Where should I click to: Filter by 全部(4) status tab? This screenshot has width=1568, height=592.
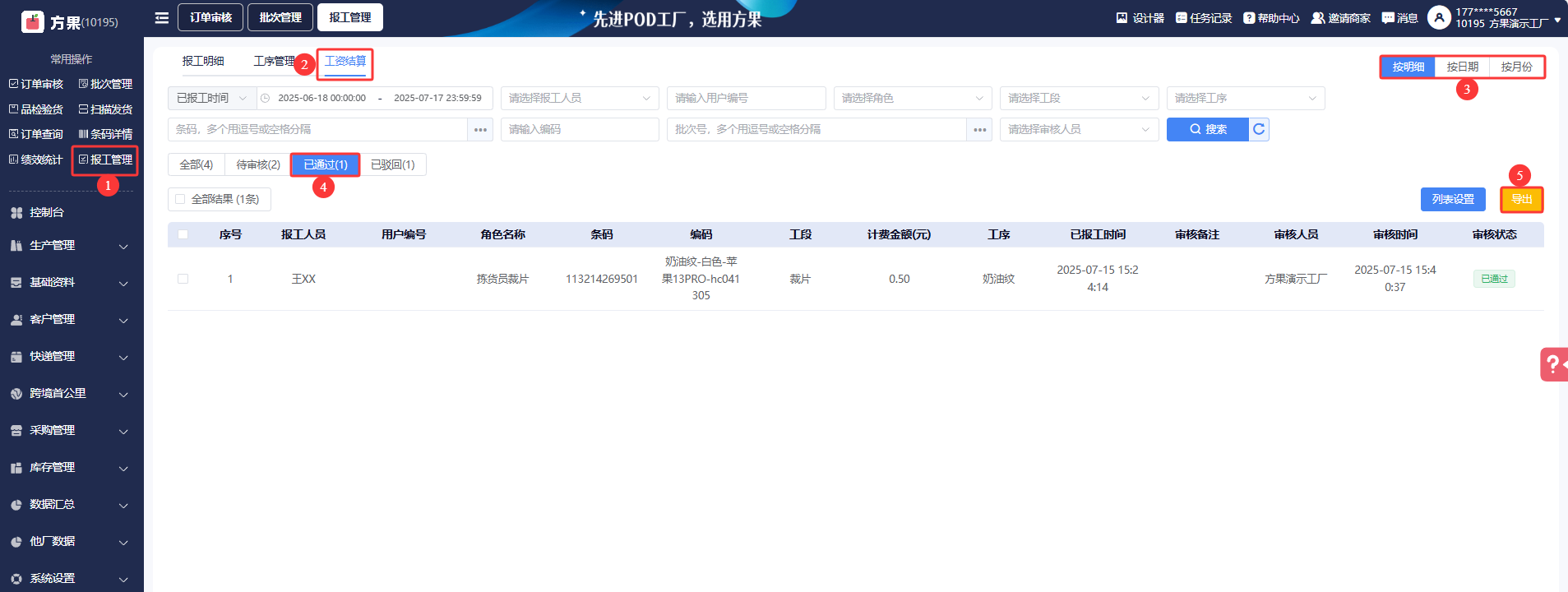click(x=197, y=164)
